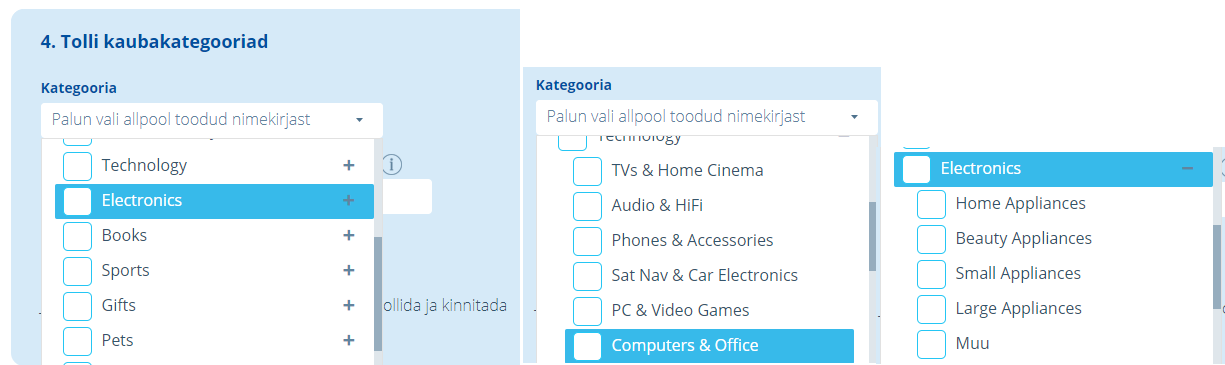The image size is (1225, 365).
Task: Check the TVs & Home Cinema box
Action: [x=587, y=171]
